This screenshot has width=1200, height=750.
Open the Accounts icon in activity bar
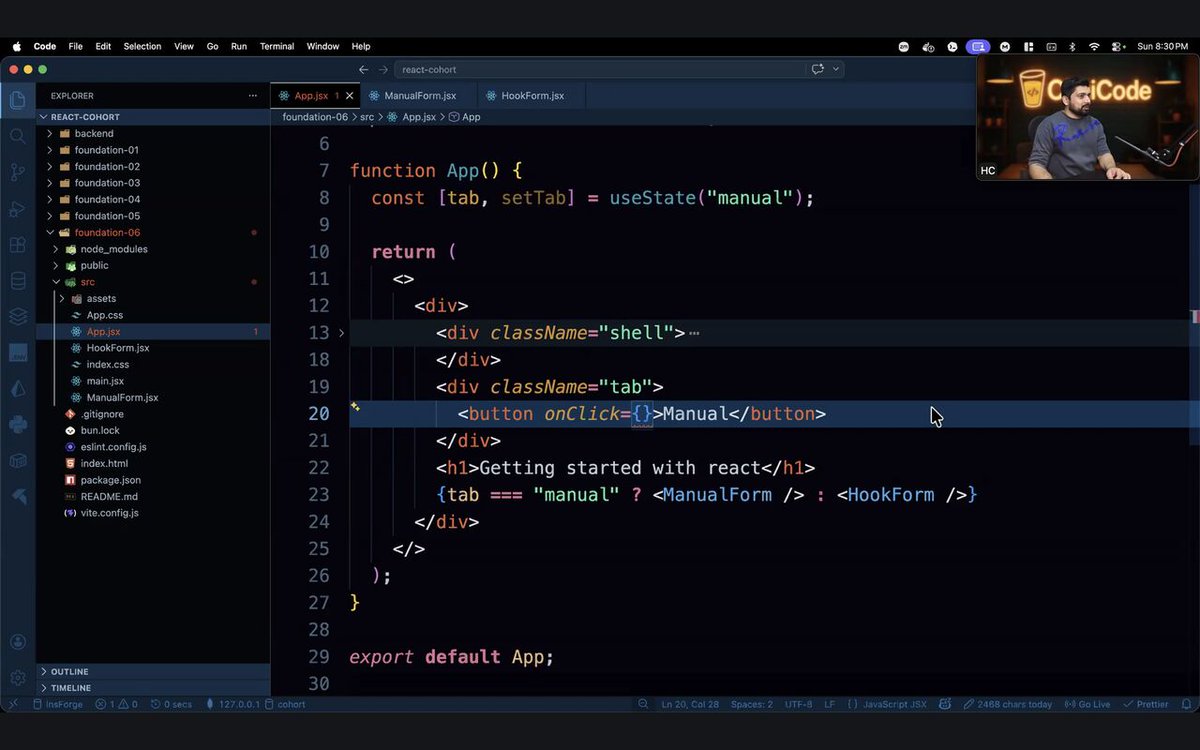(x=17, y=642)
